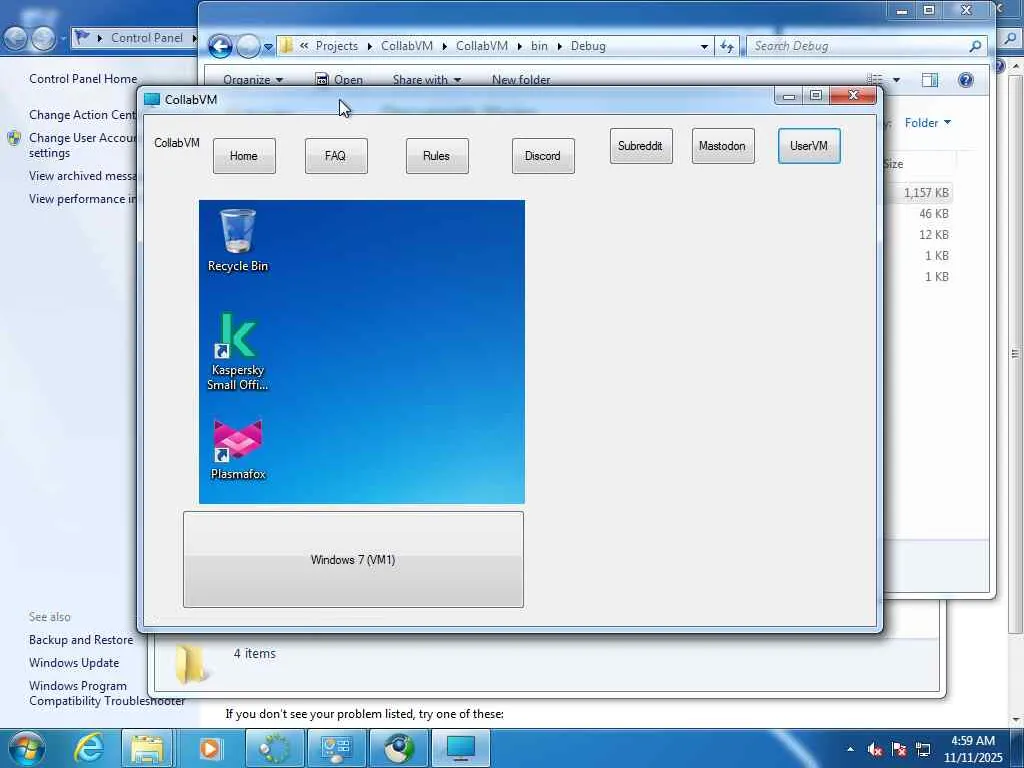Click View performance information link
The image size is (1024, 768).
click(x=82, y=199)
